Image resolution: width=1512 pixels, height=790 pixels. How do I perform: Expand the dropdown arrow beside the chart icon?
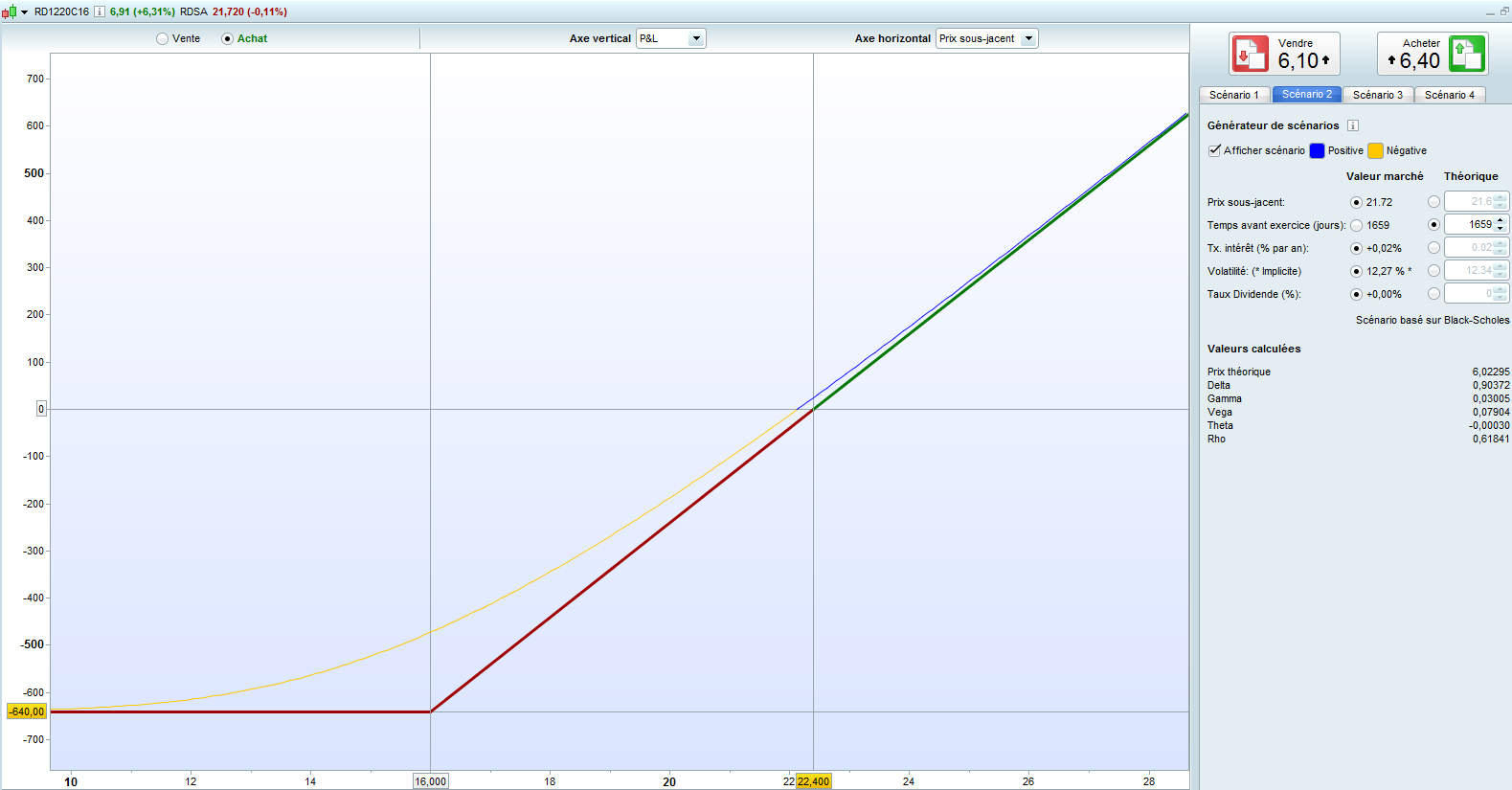24,12
